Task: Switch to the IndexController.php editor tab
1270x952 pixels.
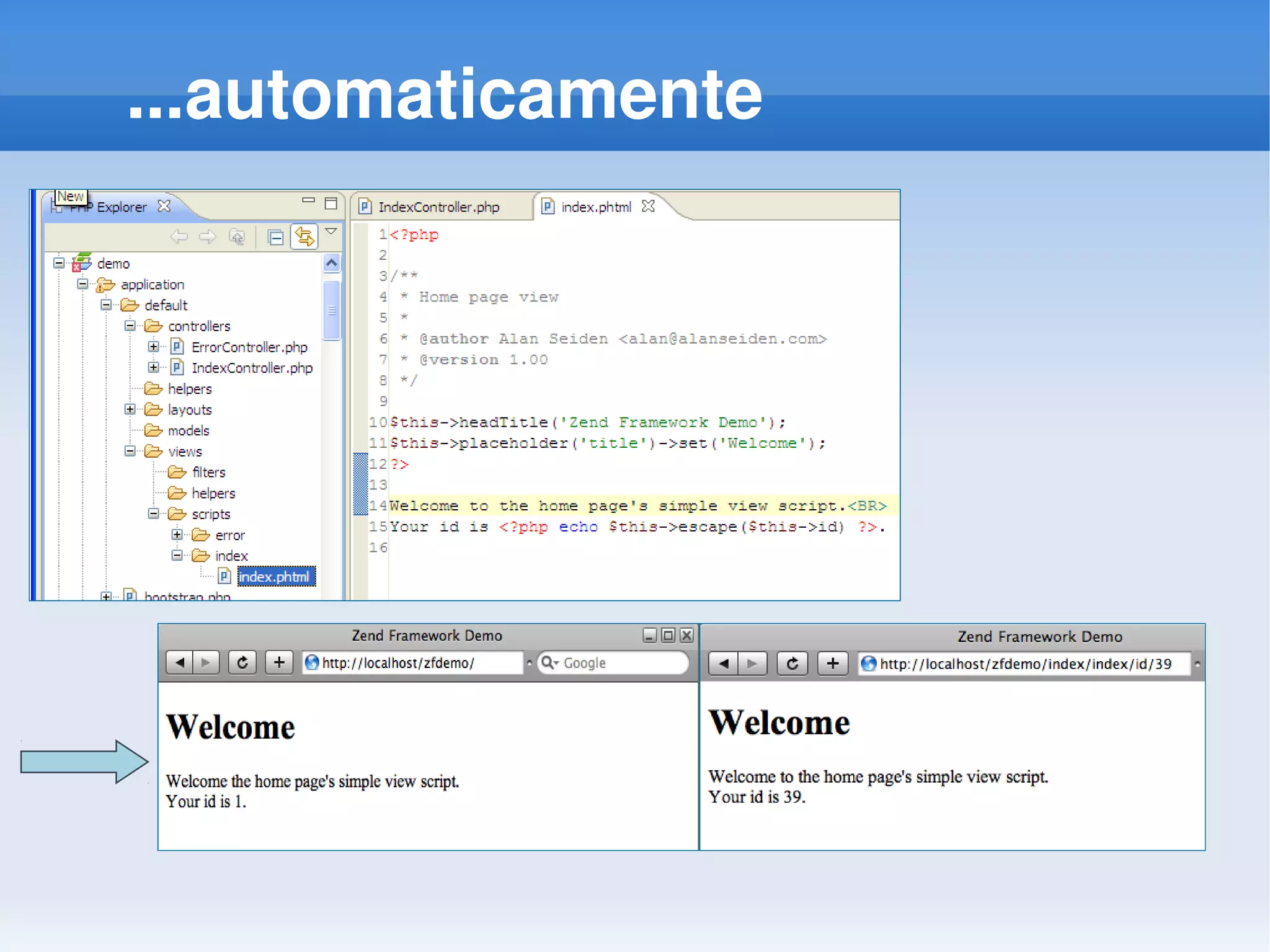Action: pyautogui.click(x=438, y=207)
